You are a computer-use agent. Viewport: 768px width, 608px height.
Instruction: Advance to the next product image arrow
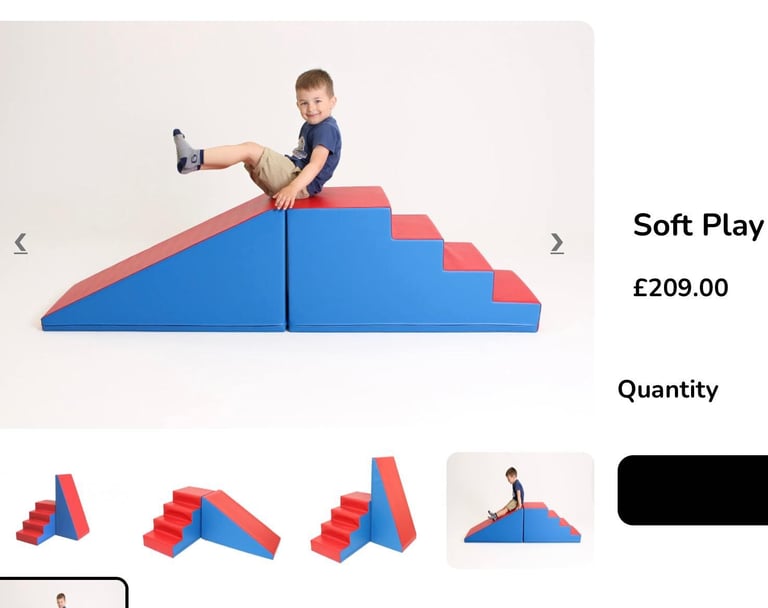[557, 243]
